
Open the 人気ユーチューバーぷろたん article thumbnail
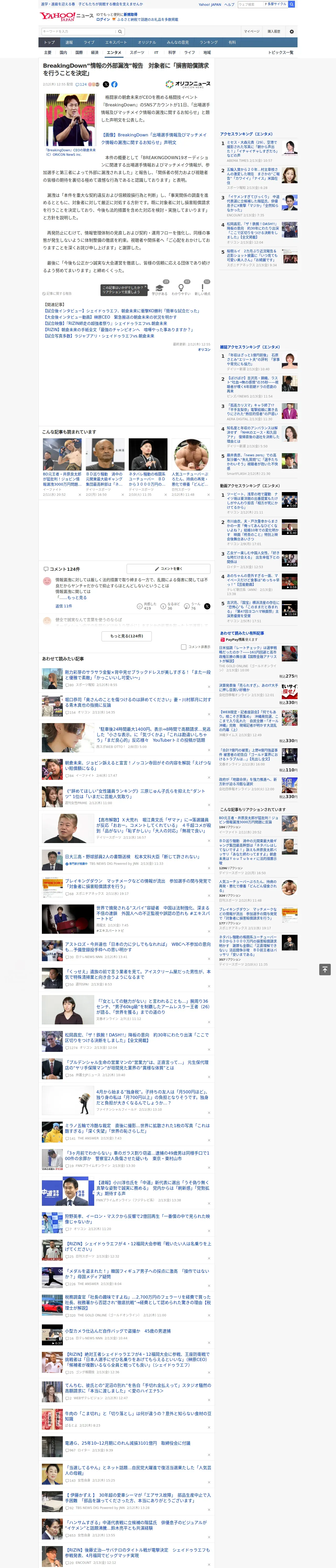tap(191, 454)
